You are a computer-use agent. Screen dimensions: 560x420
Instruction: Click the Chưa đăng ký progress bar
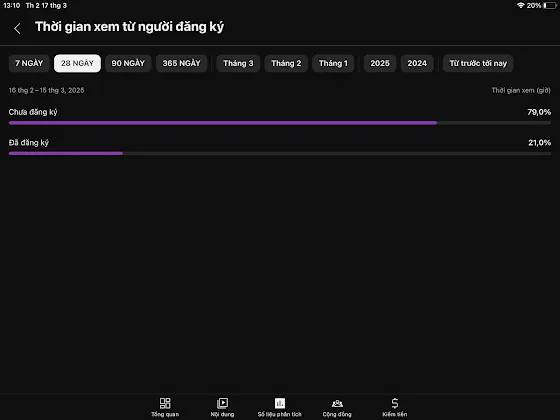coord(280,123)
